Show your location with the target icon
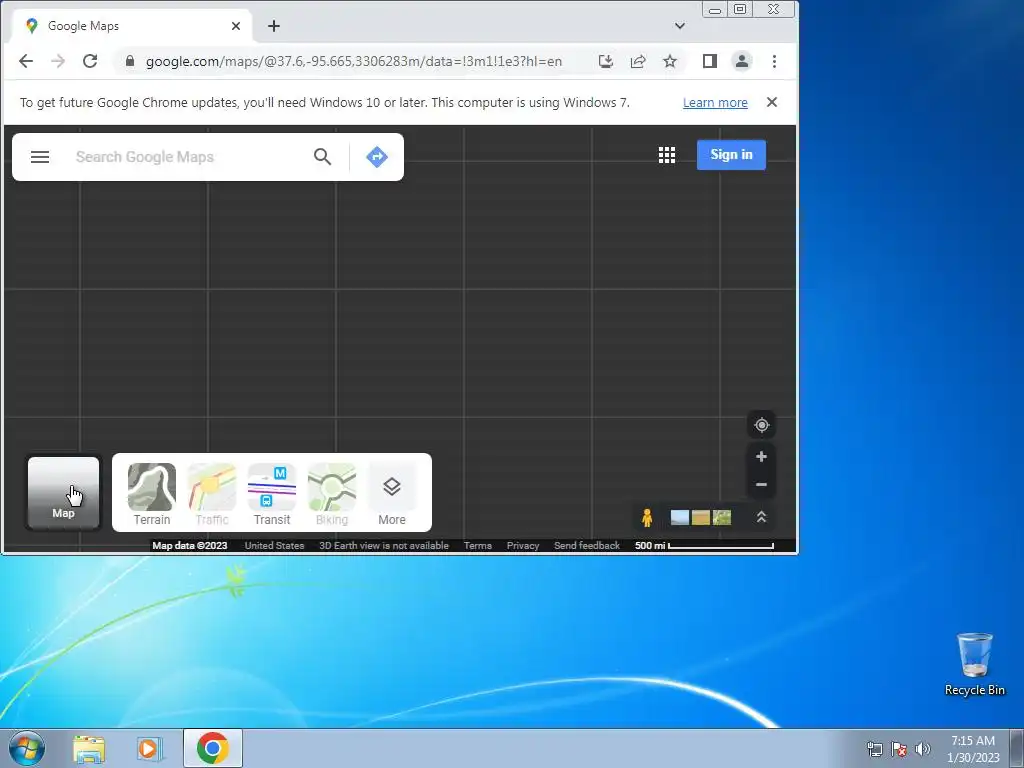 click(x=761, y=425)
